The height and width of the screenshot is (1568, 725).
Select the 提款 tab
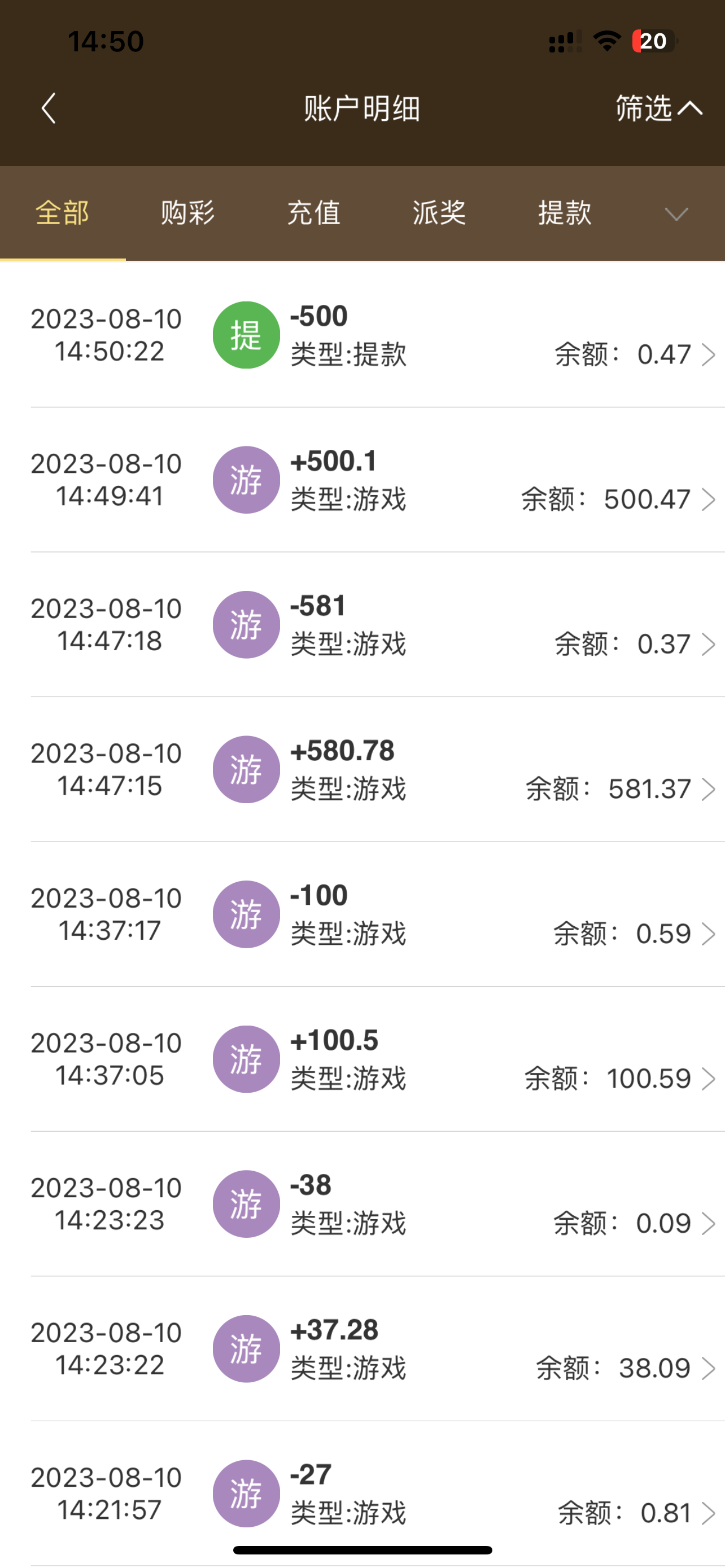pos(564,213)
